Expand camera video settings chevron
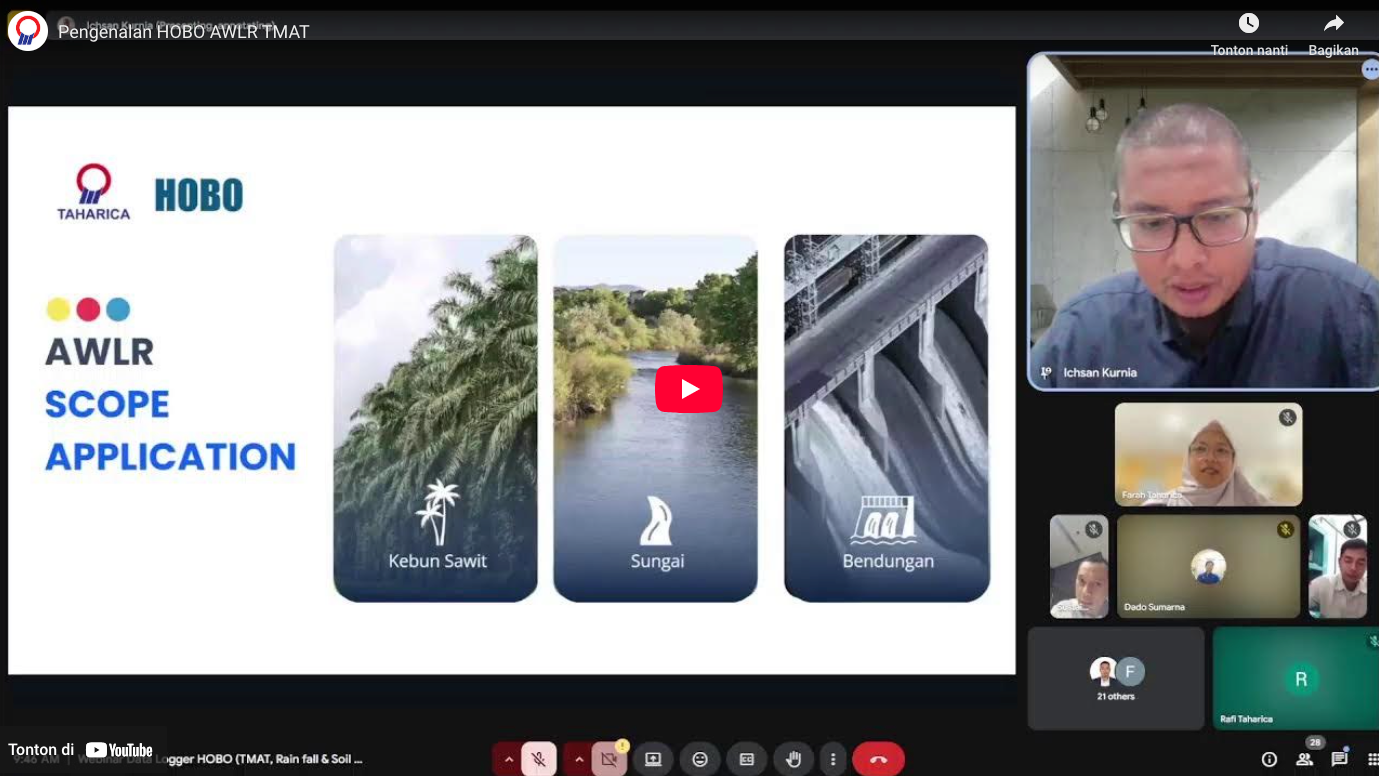The width and height of the screenshot is (1379, 776). [x=578, y=760]
